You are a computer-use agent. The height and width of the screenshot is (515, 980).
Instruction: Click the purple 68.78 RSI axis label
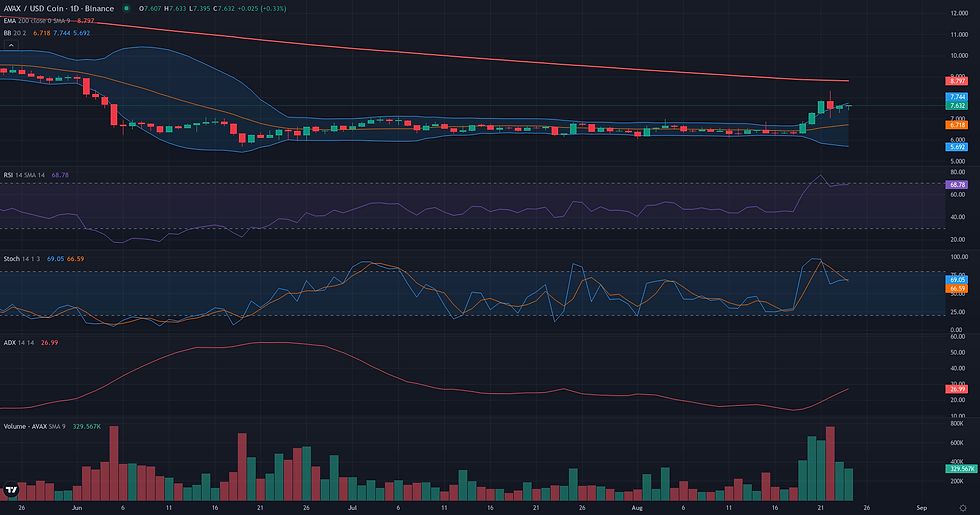coord(957,184)
